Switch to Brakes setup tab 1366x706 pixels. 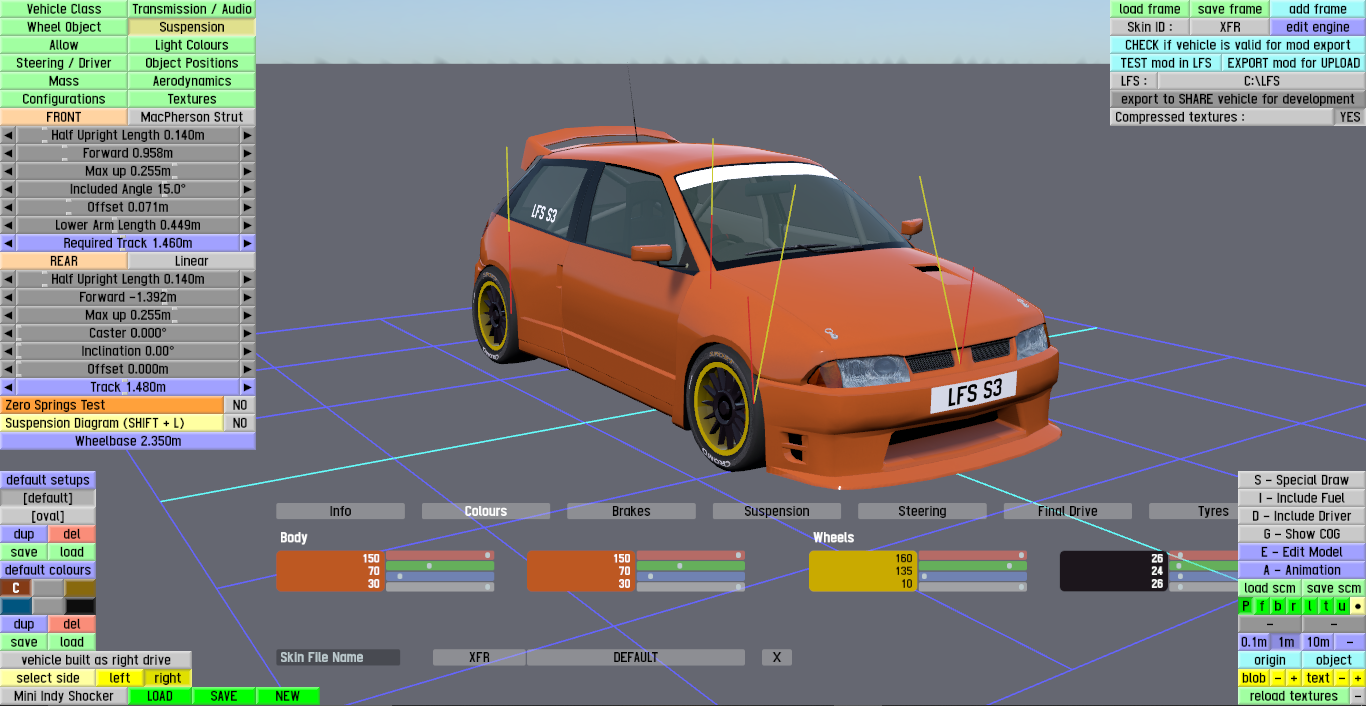(x=631, y=511)
